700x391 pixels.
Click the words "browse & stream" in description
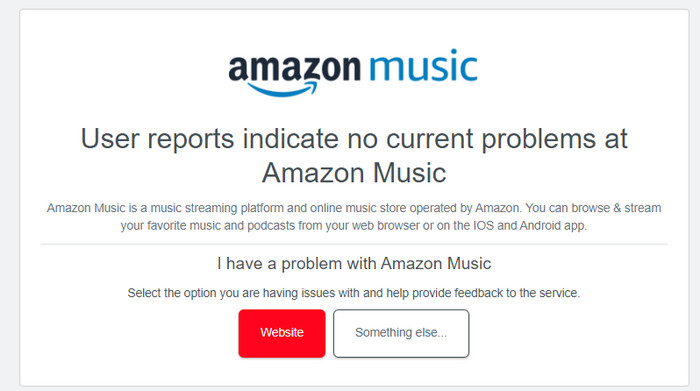616,208
